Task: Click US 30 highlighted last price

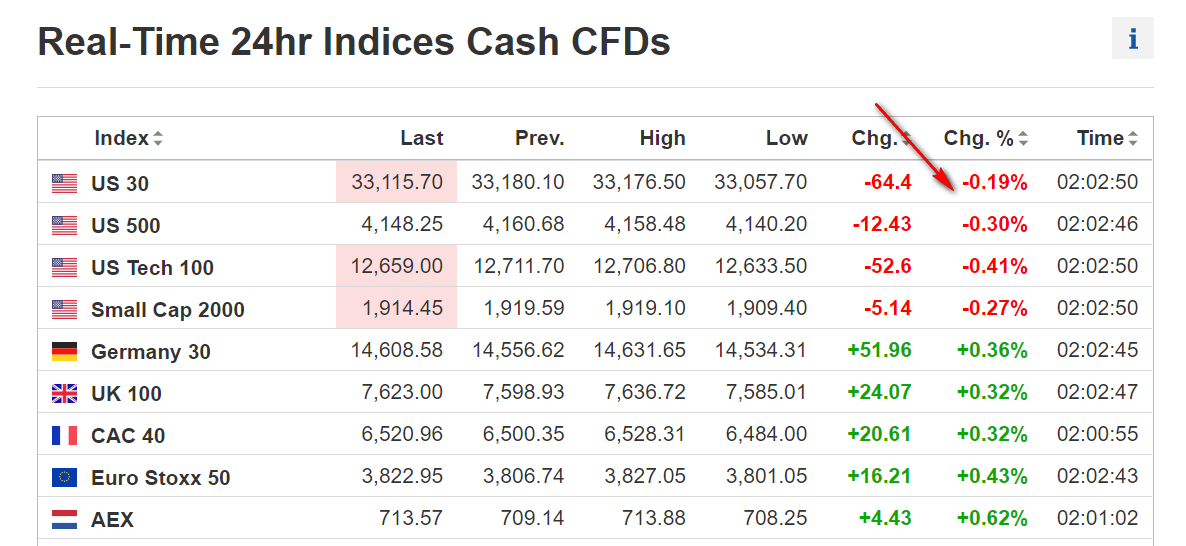Action: click(x=397, y=182)
